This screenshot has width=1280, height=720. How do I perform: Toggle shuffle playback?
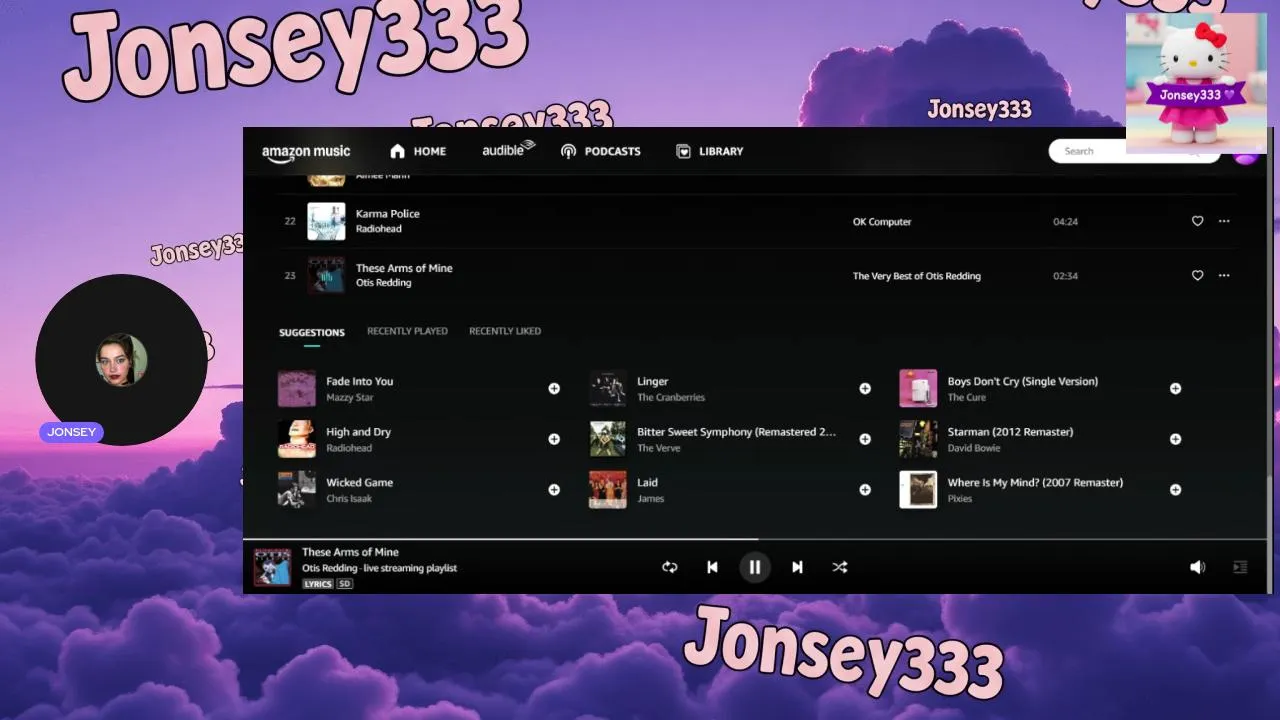point(840,567)
